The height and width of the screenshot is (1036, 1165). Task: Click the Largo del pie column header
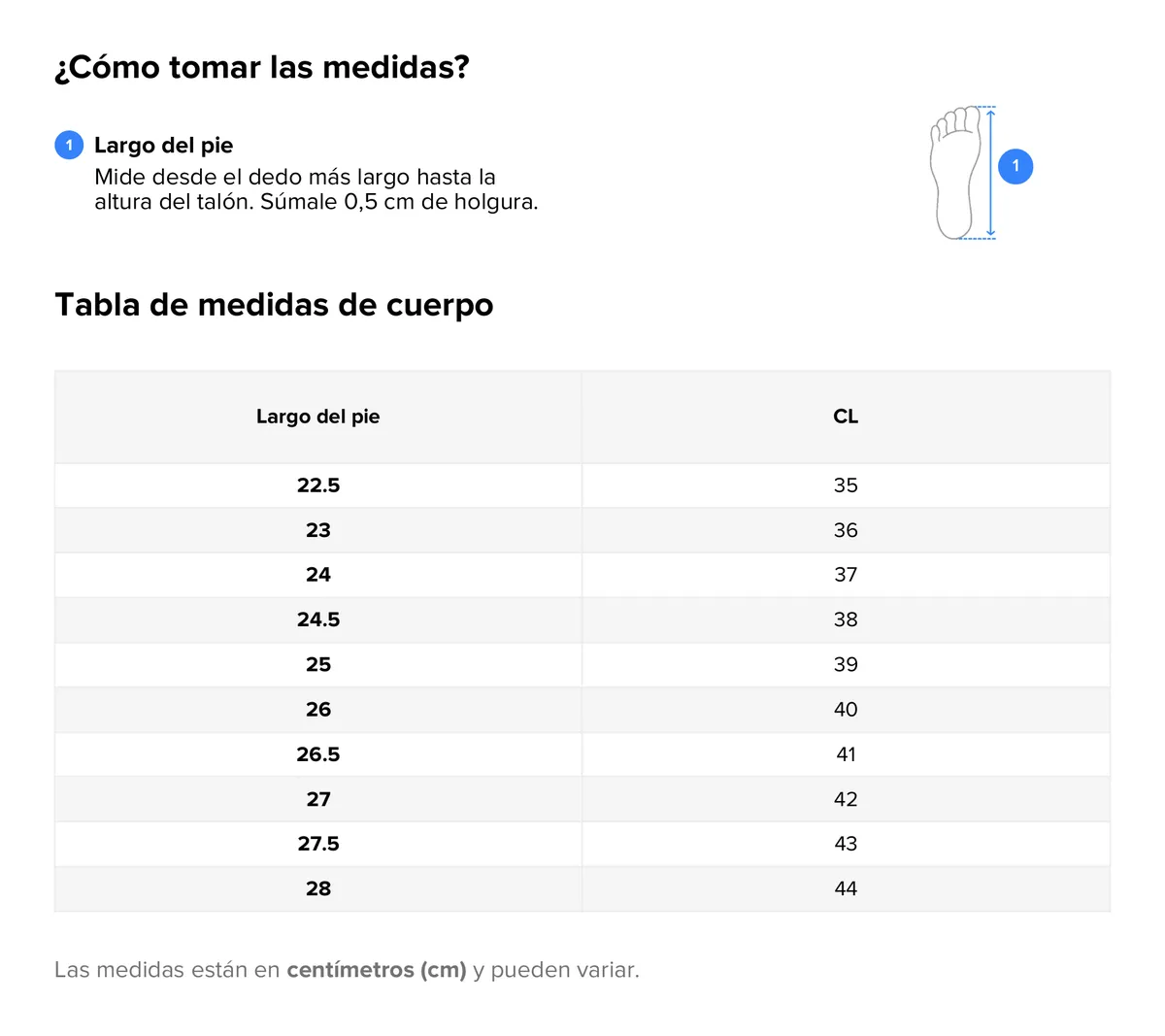[x=318, y=417]
